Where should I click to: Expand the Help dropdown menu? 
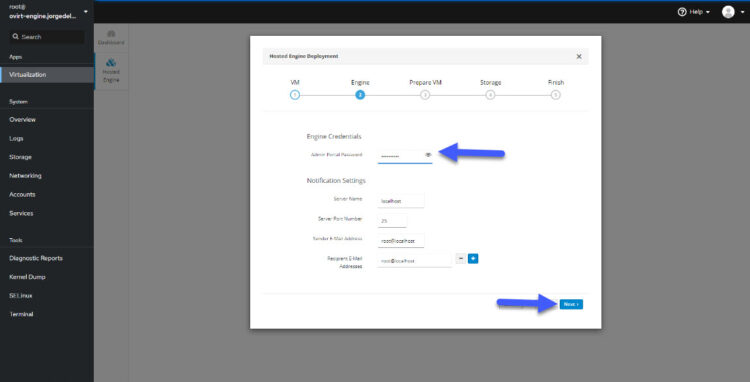[708, 12]
